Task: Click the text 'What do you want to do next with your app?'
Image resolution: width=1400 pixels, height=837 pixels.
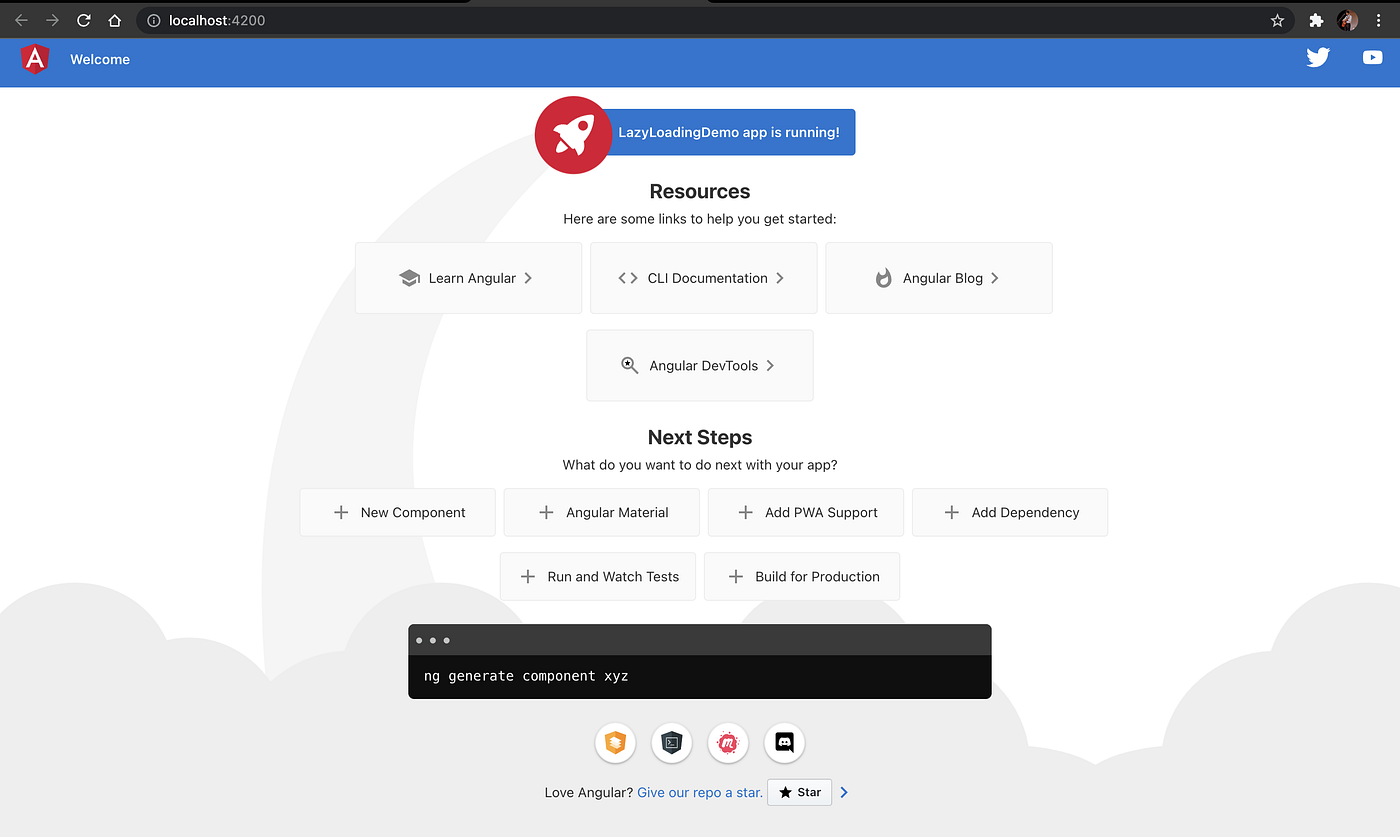Action: (700, 465)
